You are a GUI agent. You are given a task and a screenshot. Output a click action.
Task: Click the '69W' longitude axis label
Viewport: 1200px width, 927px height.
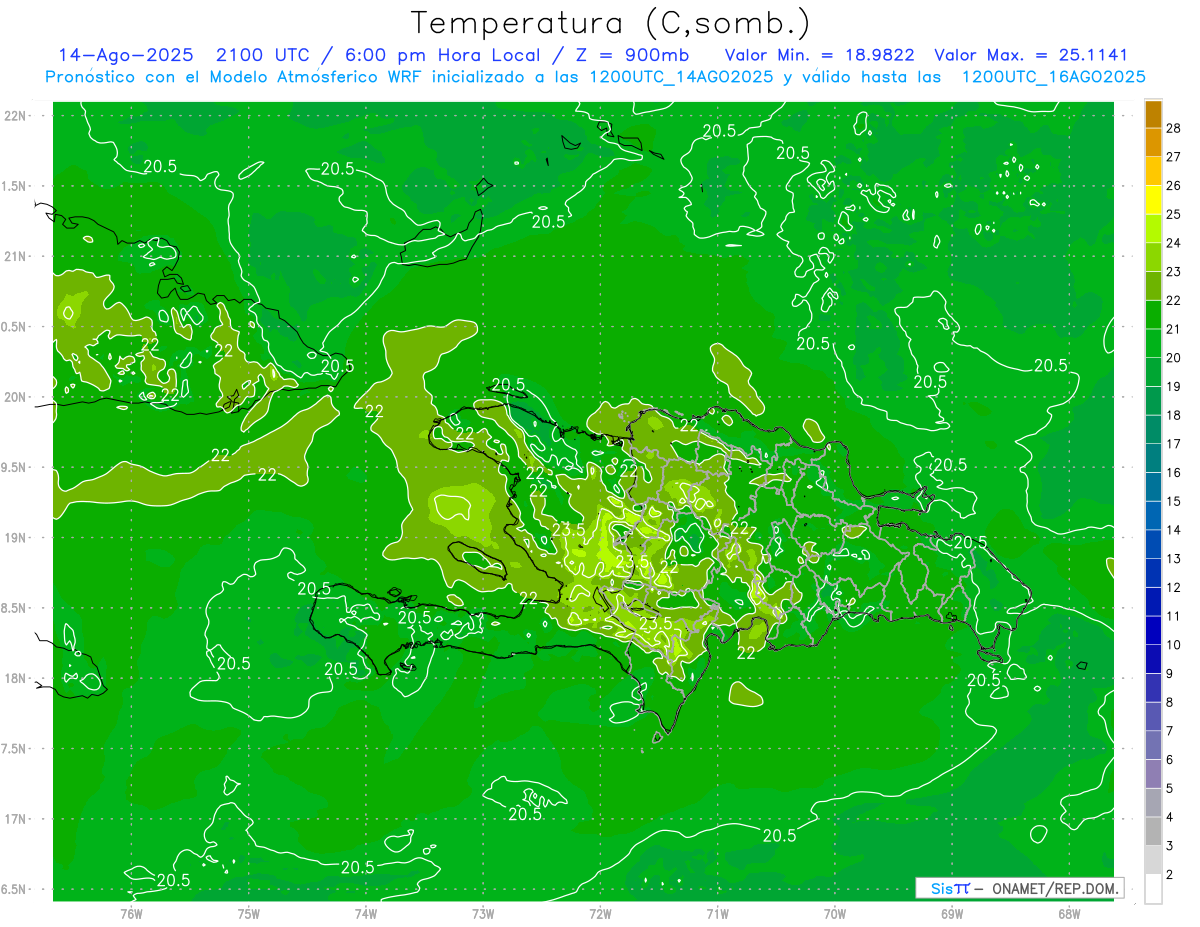pos(952,913)
